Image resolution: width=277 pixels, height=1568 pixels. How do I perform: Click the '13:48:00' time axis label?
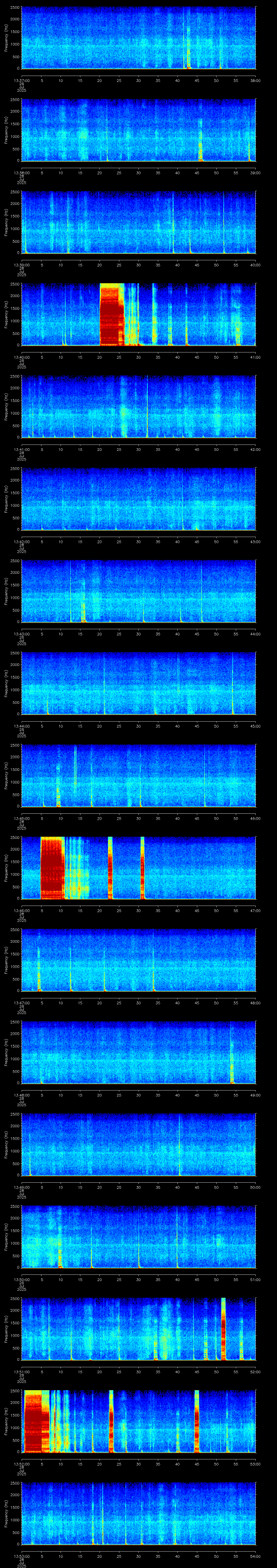click(x=21, y=1095)
